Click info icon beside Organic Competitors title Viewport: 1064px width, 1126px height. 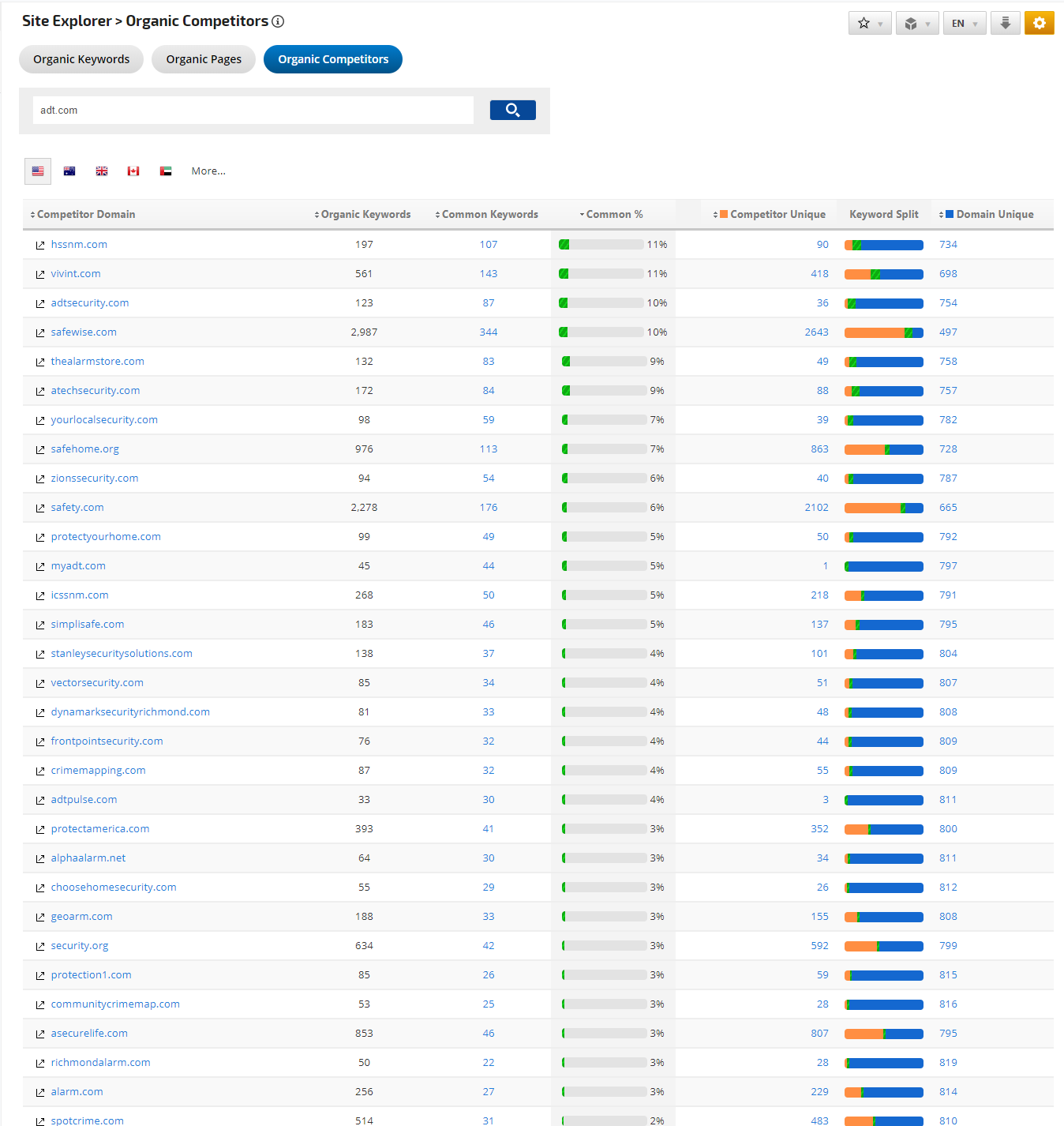[x=278, y=21]
